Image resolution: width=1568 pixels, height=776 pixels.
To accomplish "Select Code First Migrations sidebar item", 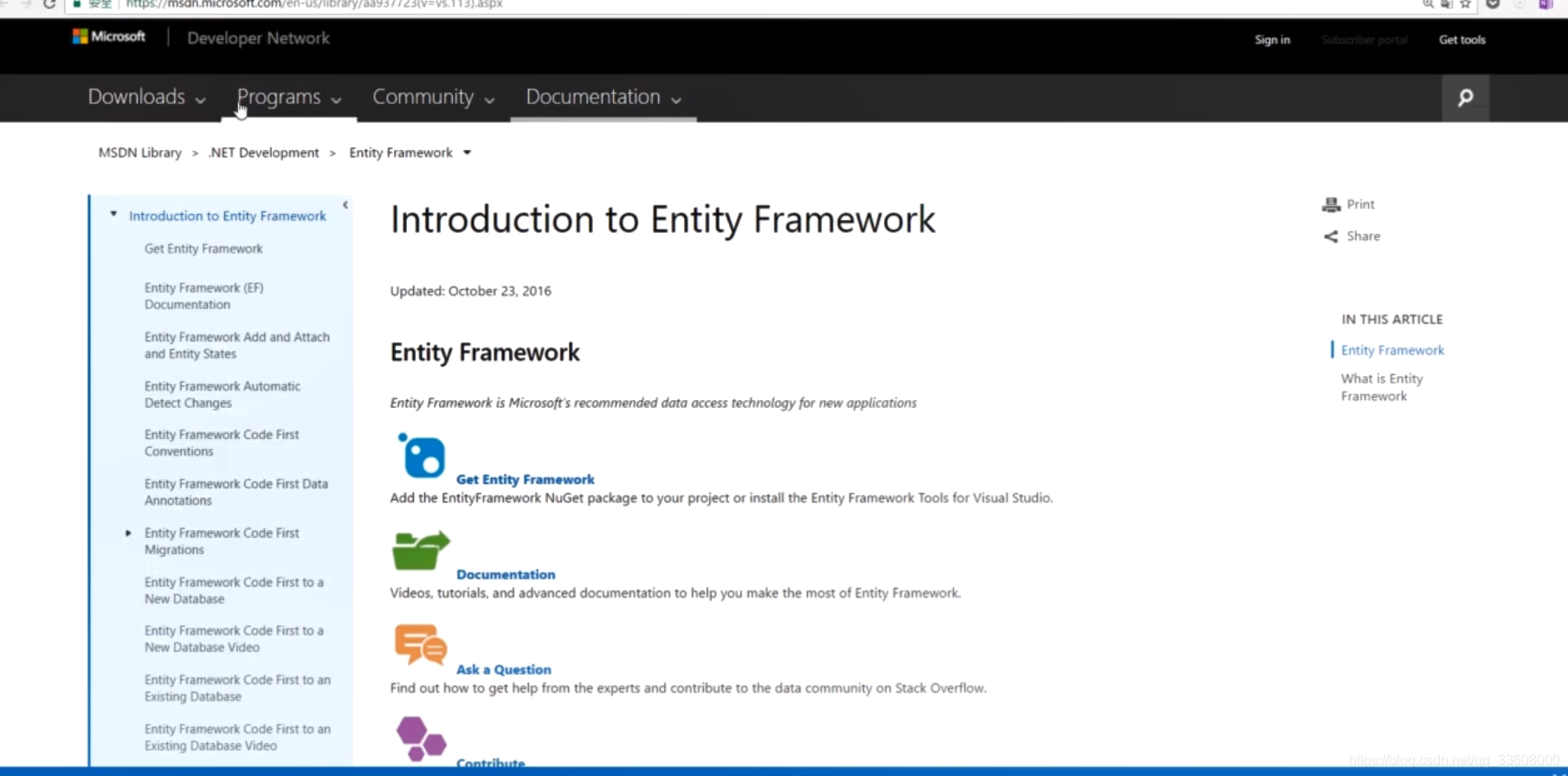I will [222, 541].
